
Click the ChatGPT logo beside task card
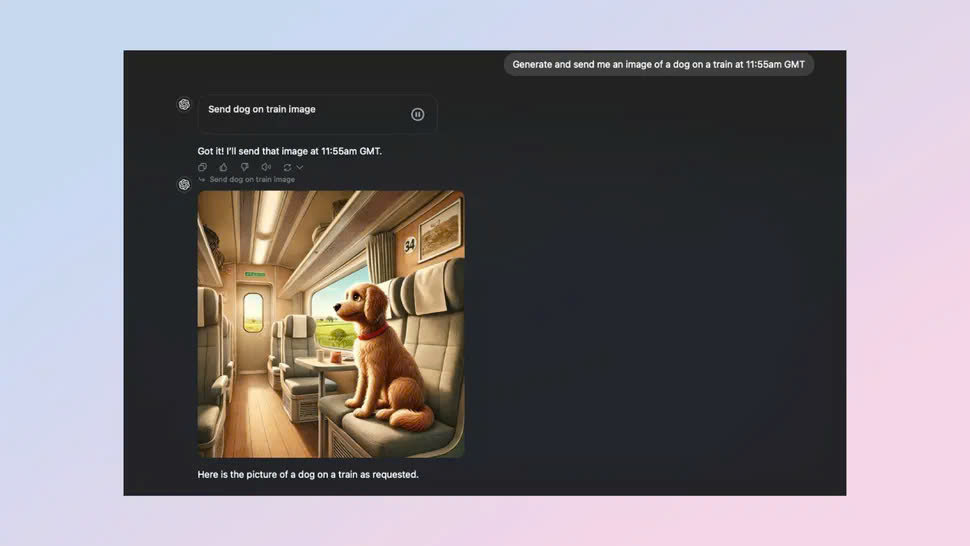tap(184, 104)
